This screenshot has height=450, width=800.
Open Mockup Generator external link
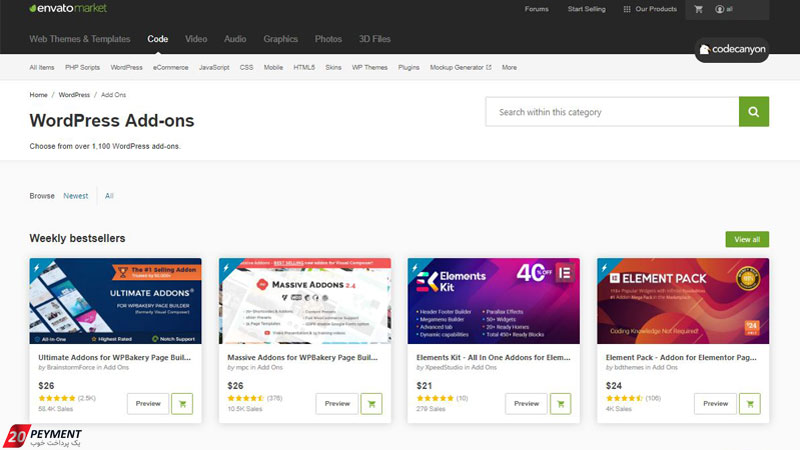click(x=460, y=67)
